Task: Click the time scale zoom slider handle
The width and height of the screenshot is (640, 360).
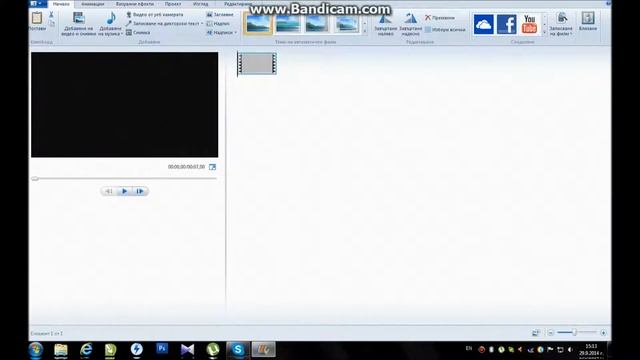Action: point(574,333)
